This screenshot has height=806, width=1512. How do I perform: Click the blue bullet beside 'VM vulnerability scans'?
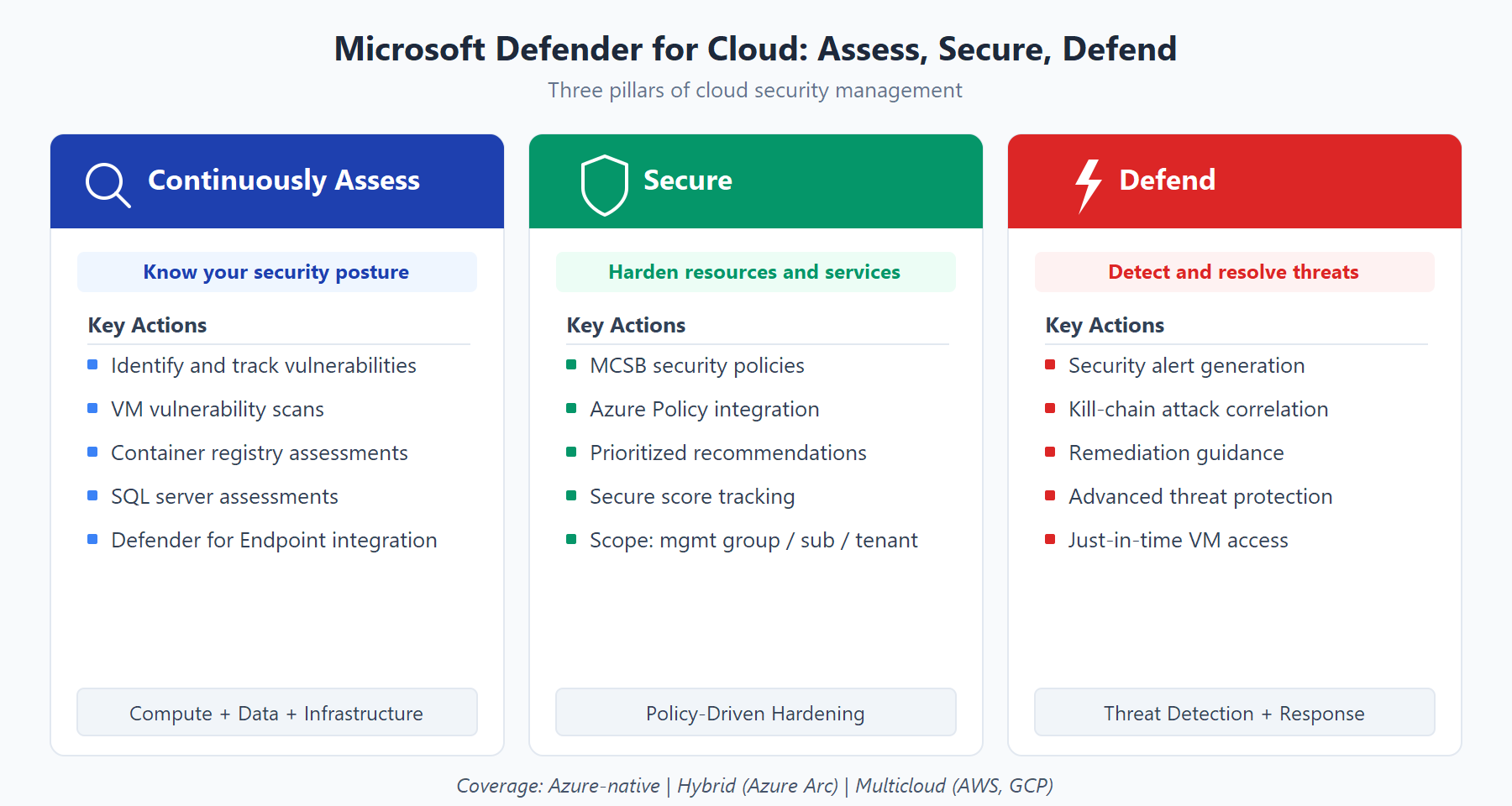[92, 408]
